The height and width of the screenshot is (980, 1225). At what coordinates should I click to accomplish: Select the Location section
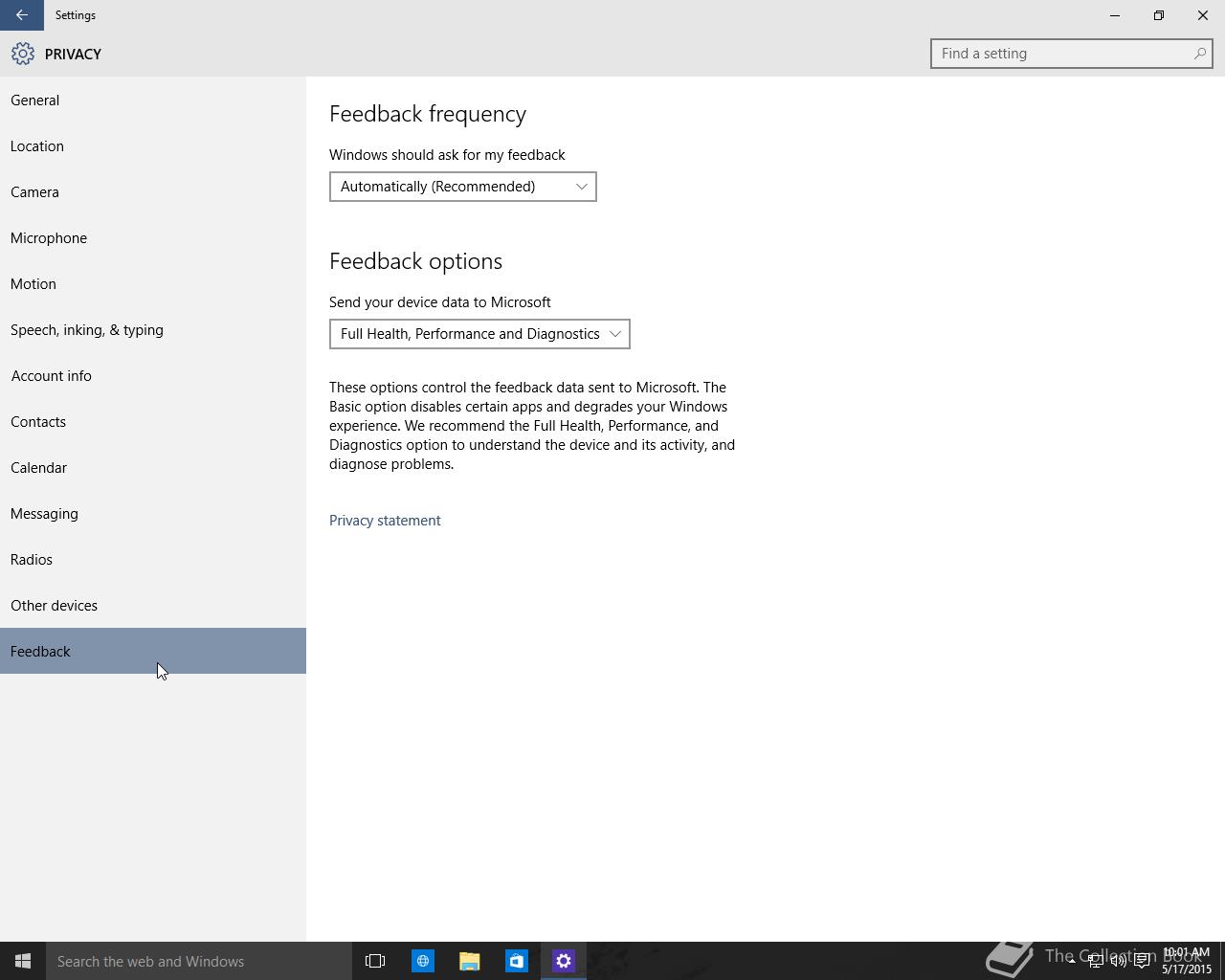[x=153, y=145]
